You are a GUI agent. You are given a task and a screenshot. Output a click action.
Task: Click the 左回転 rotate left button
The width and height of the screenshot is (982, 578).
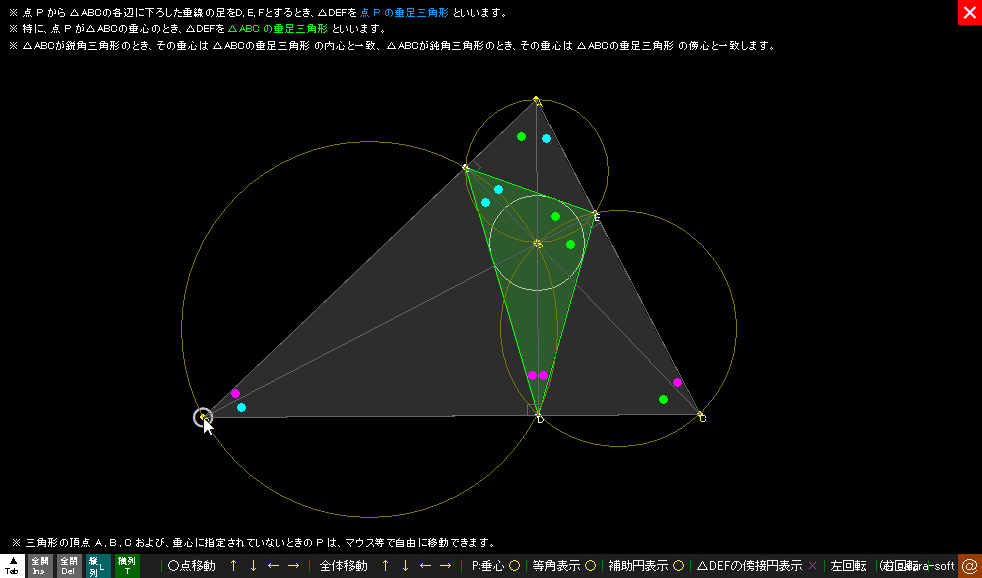point(849,566)
